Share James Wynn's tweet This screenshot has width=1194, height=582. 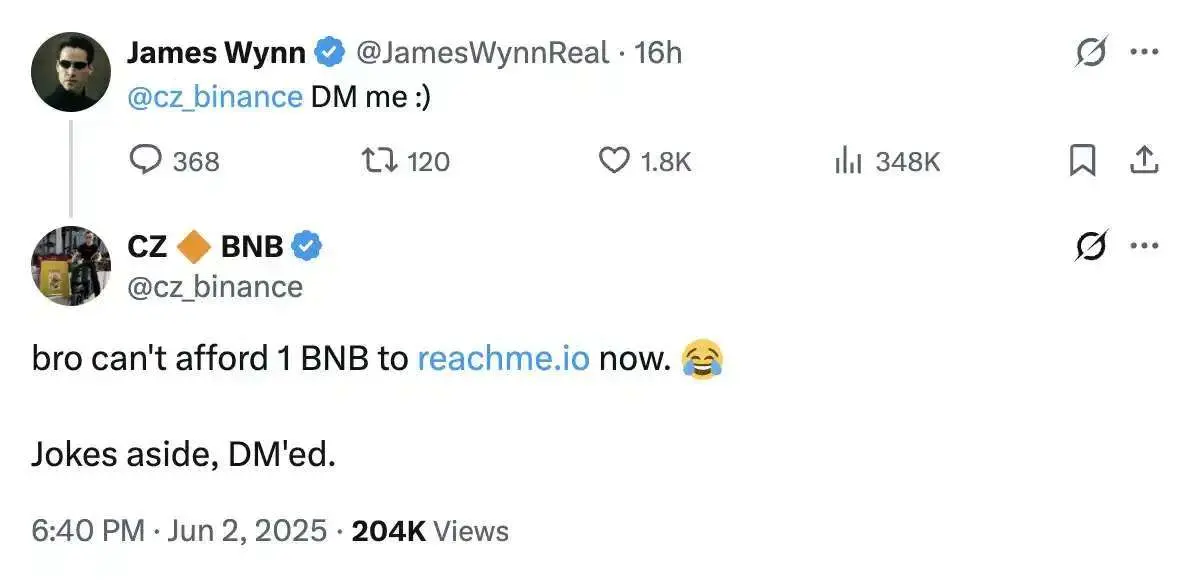(x=1147, y=161)
